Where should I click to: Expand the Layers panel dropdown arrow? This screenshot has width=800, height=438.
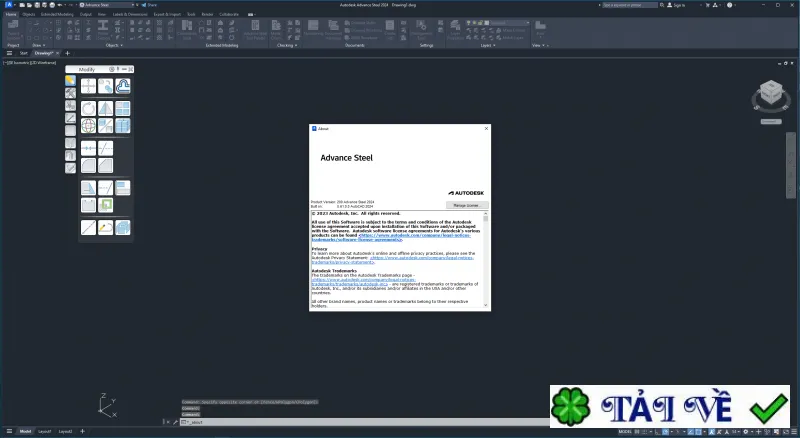click(494, 45)
